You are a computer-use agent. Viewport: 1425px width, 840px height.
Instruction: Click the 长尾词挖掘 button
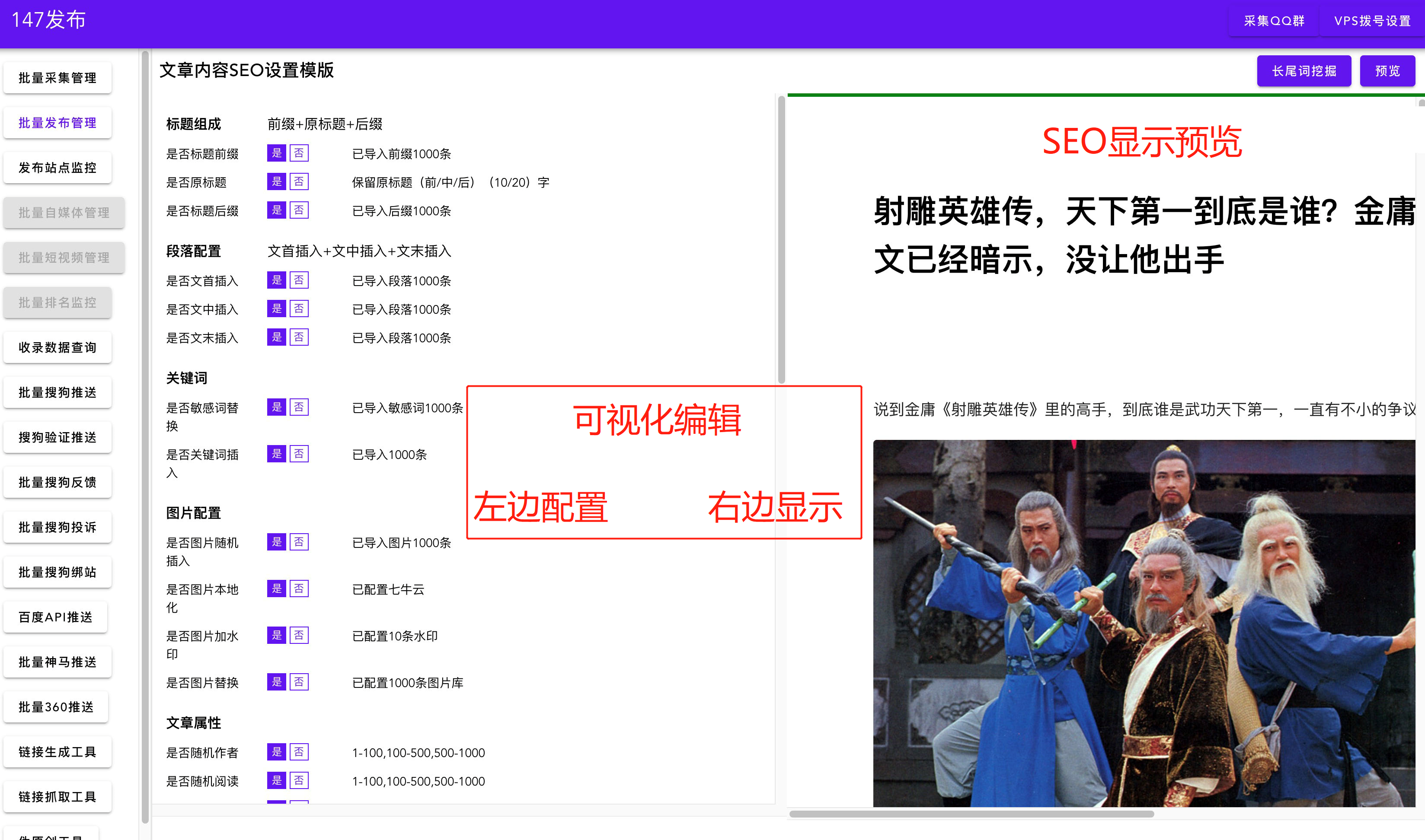point(1304,70)
